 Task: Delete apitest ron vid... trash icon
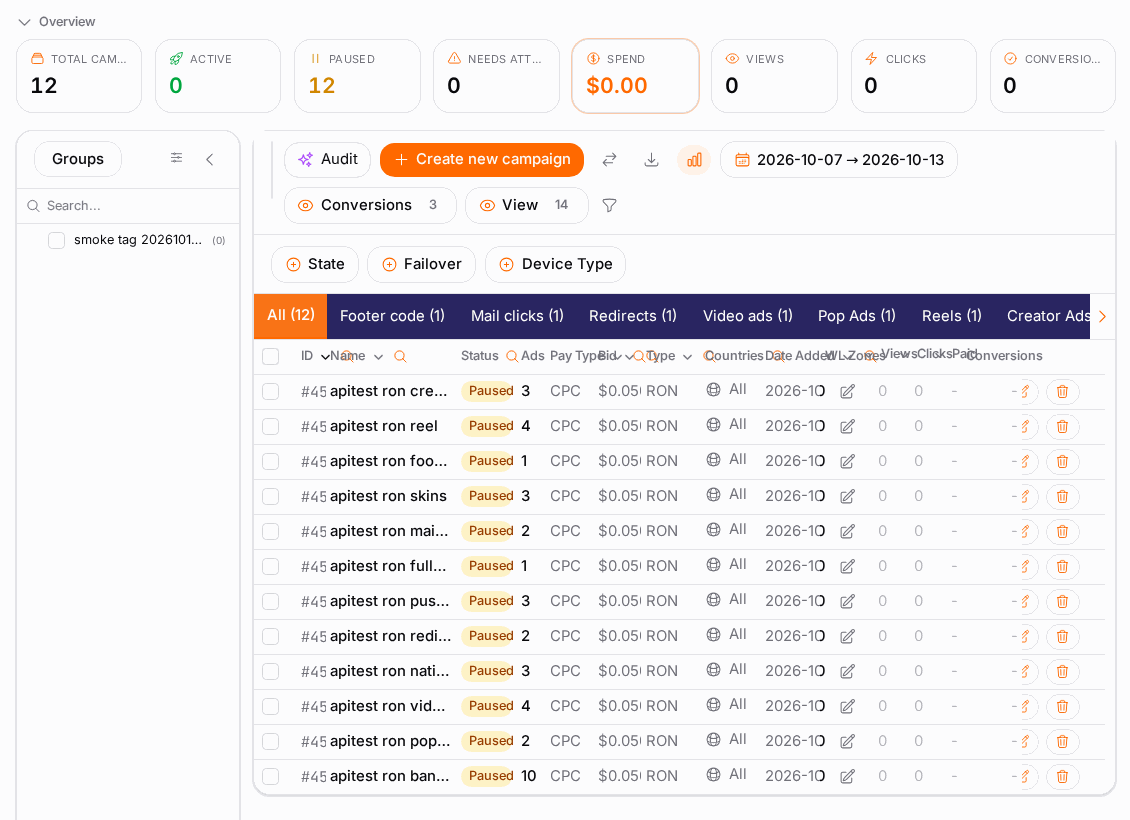1062,707
